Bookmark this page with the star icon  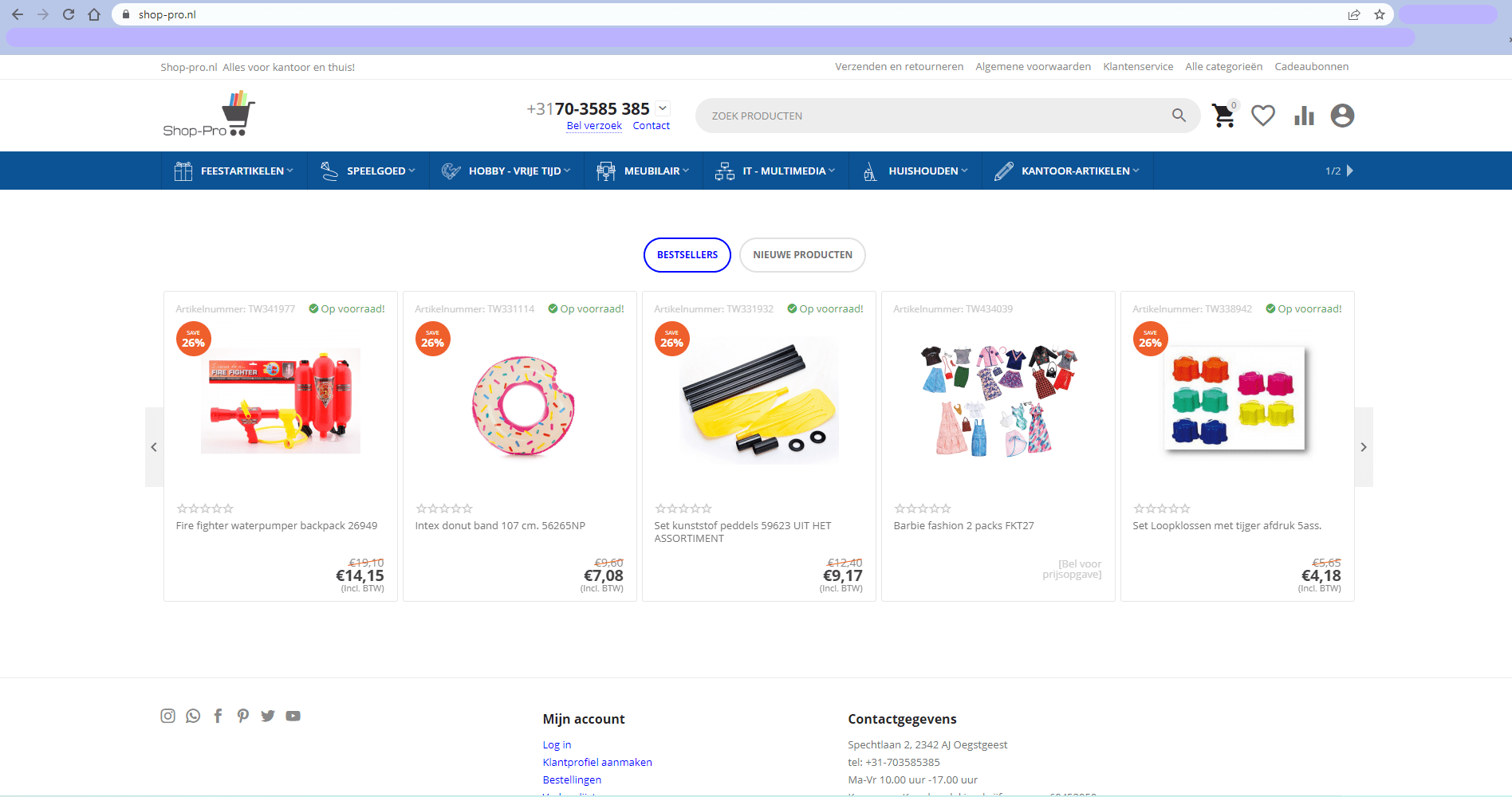[1380, 14]
